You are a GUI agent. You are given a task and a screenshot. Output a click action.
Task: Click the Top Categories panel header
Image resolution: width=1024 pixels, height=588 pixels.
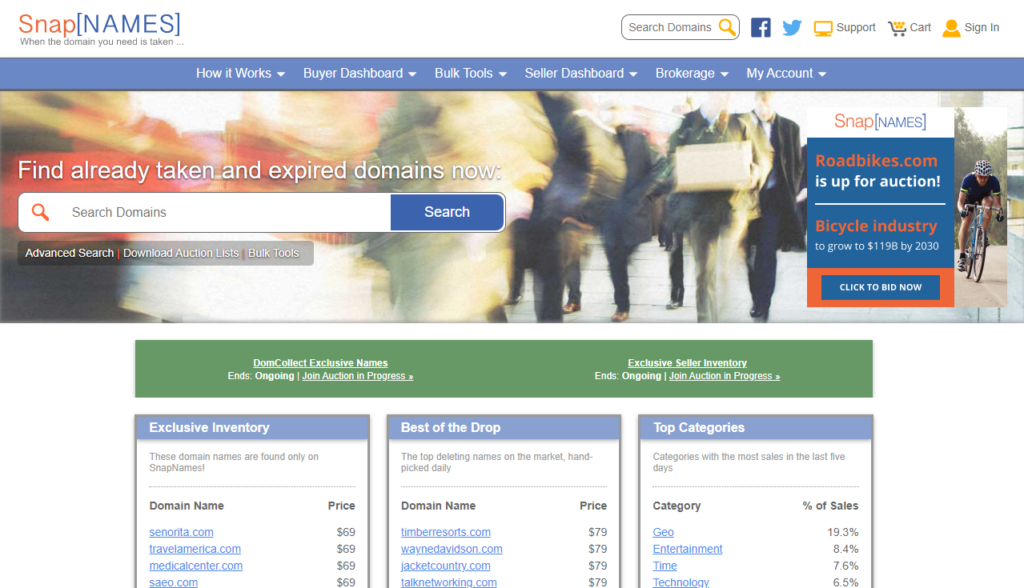coord(756,427)
